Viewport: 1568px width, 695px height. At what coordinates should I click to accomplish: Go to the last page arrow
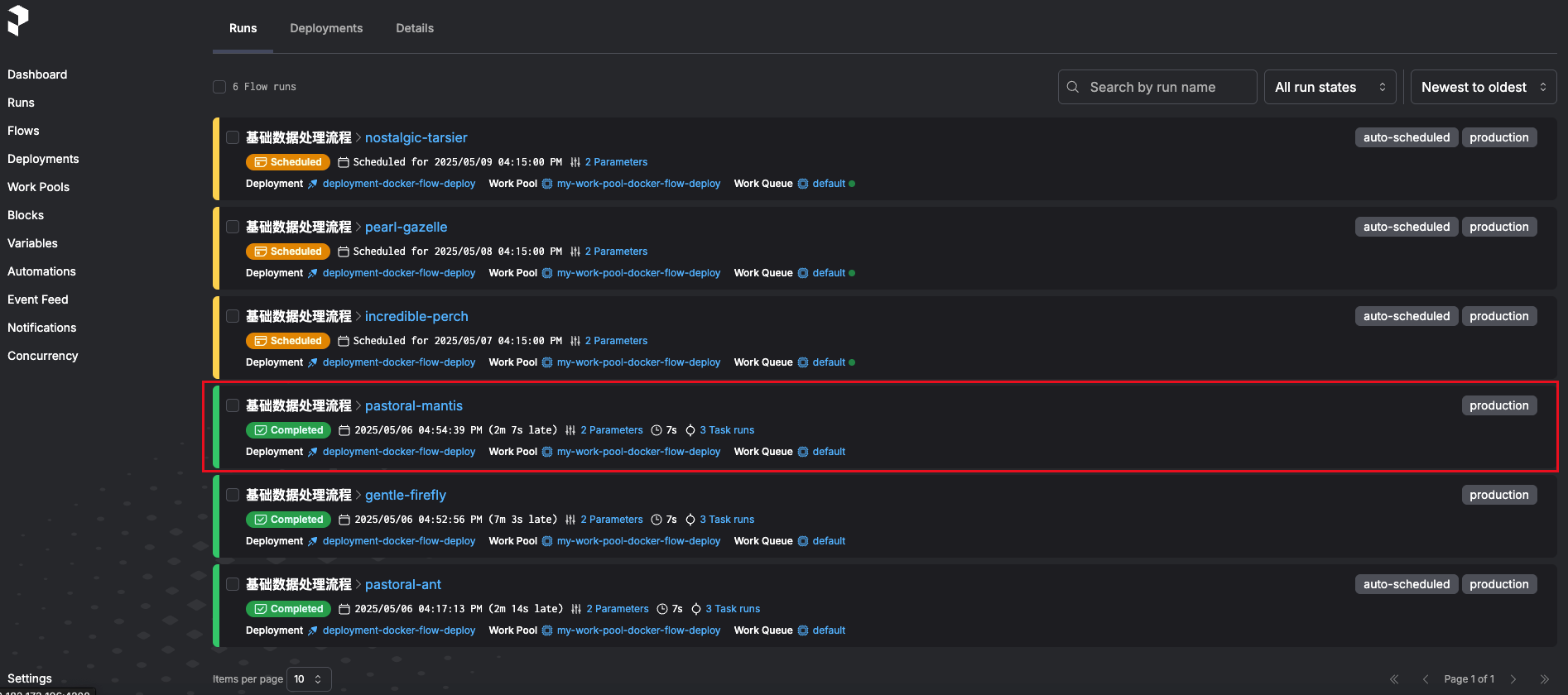click(1544, 679)
